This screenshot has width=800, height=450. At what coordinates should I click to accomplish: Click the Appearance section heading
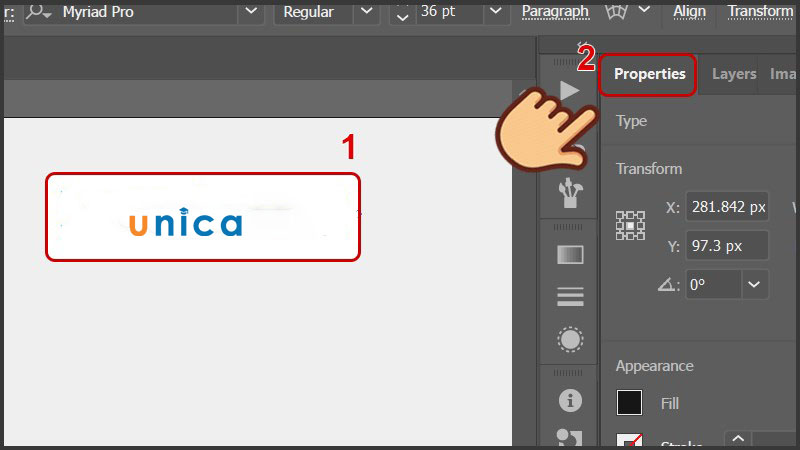point(654,366)
